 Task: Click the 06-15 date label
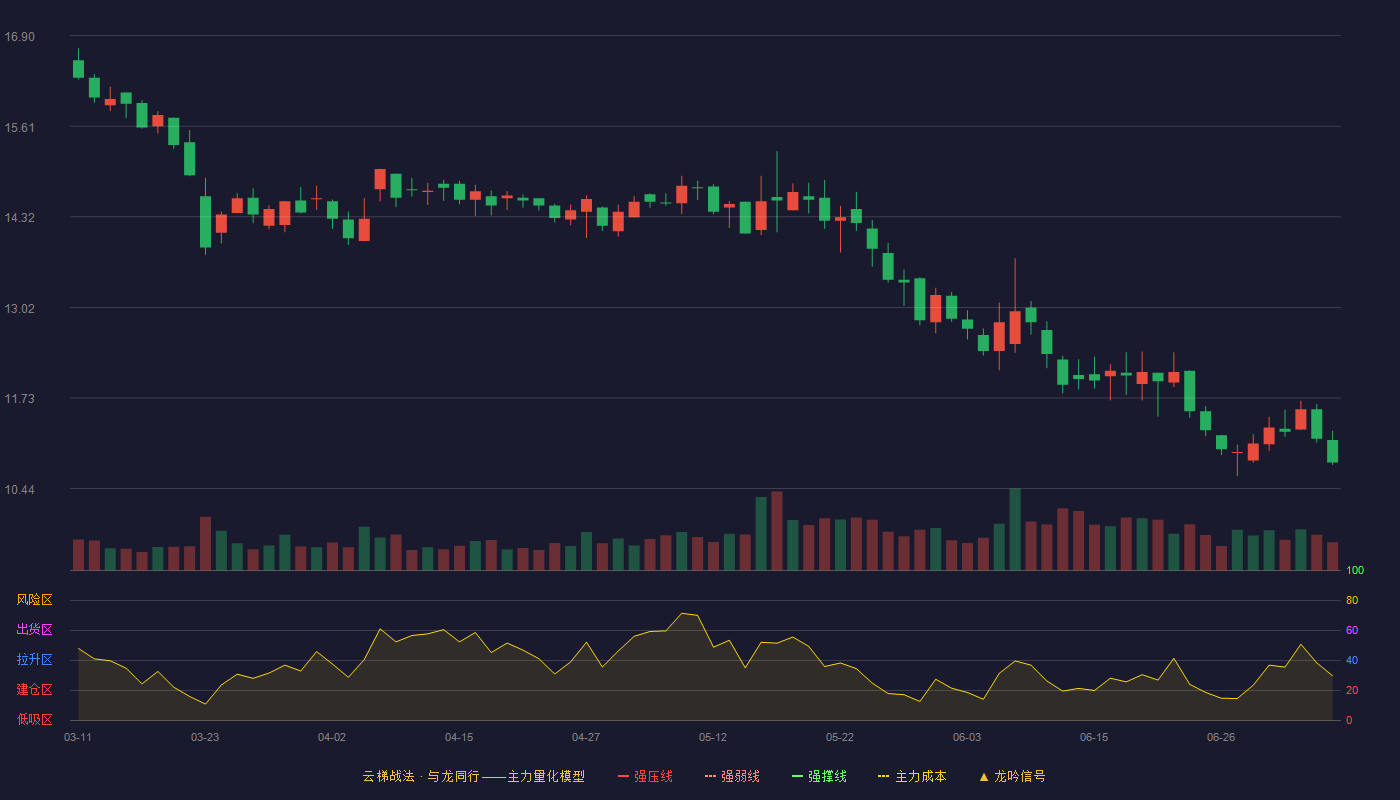pos(1094,737)
